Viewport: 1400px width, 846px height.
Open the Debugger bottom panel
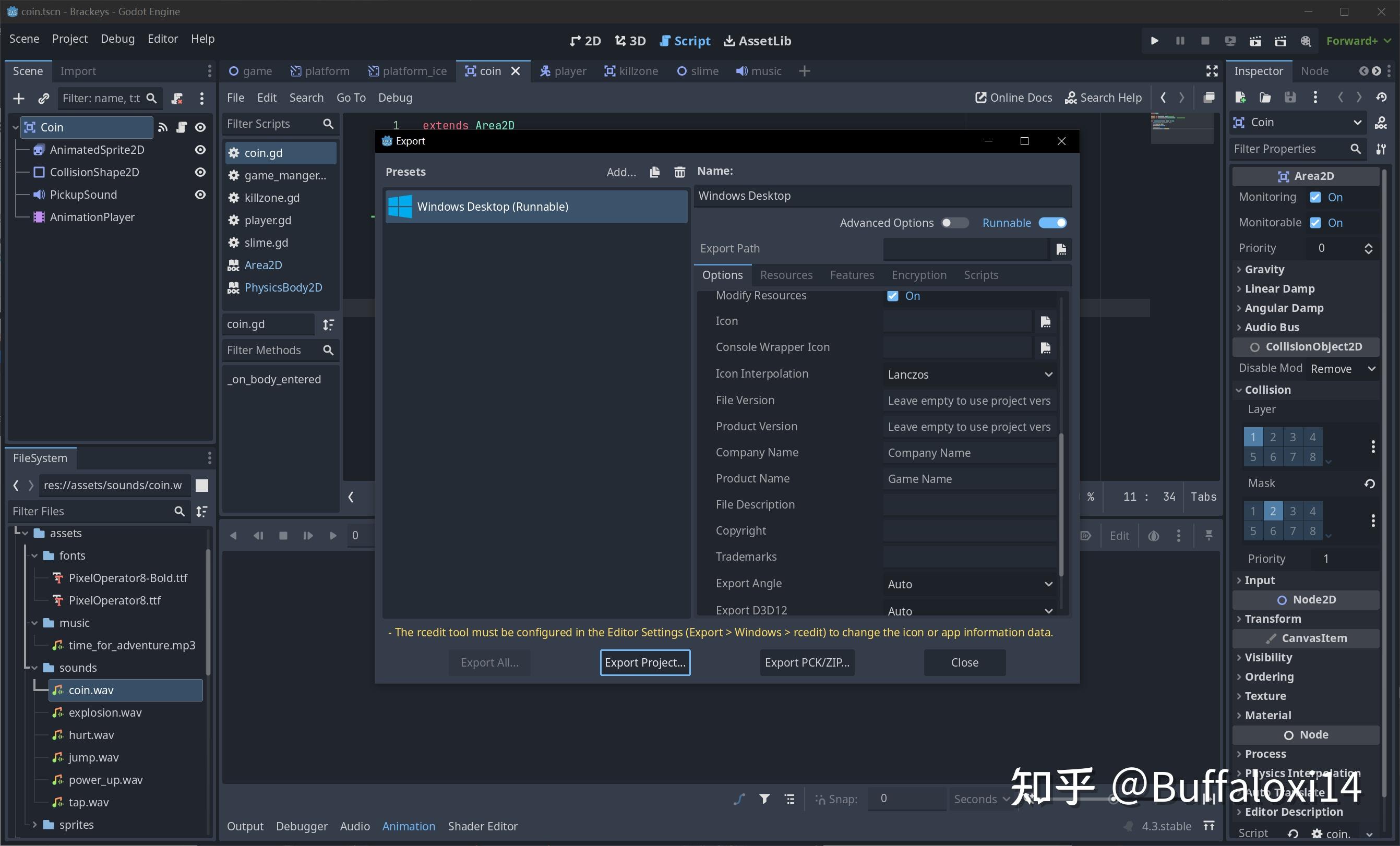301,826
